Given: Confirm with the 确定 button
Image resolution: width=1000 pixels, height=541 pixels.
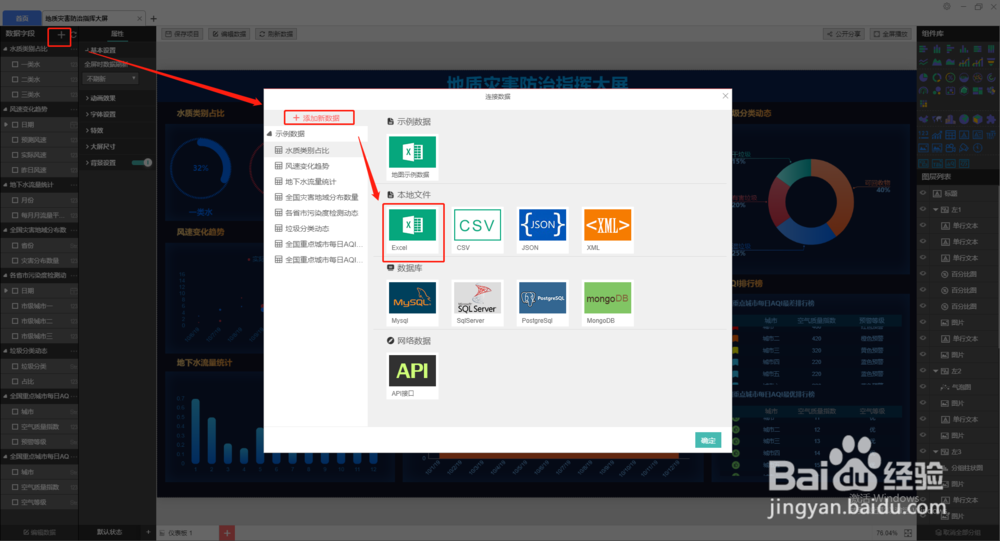Looking at the screenshot, I should pos(708,440).
